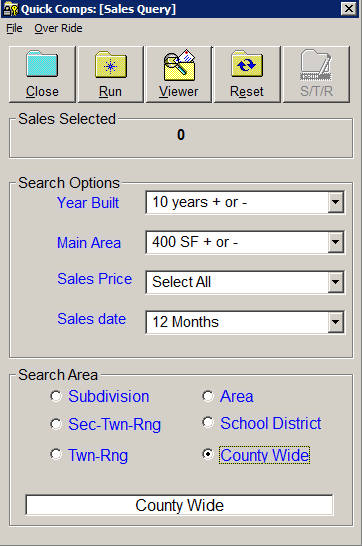Screen dimensions: 362x546
Task: Open the Over Ride menu
Action: coord(58,28)
